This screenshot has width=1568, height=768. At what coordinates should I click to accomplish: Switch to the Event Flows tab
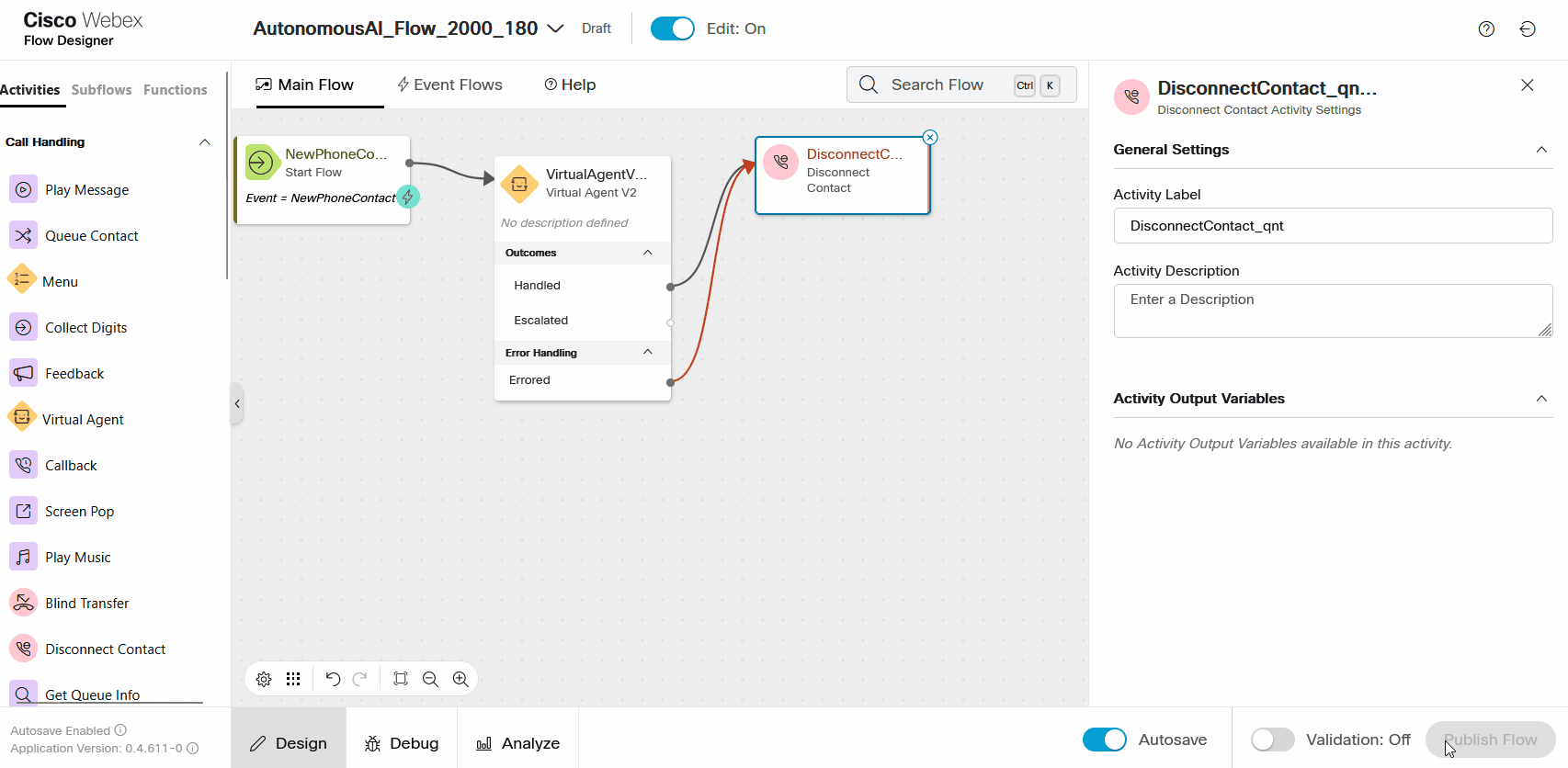coord(449,85)
